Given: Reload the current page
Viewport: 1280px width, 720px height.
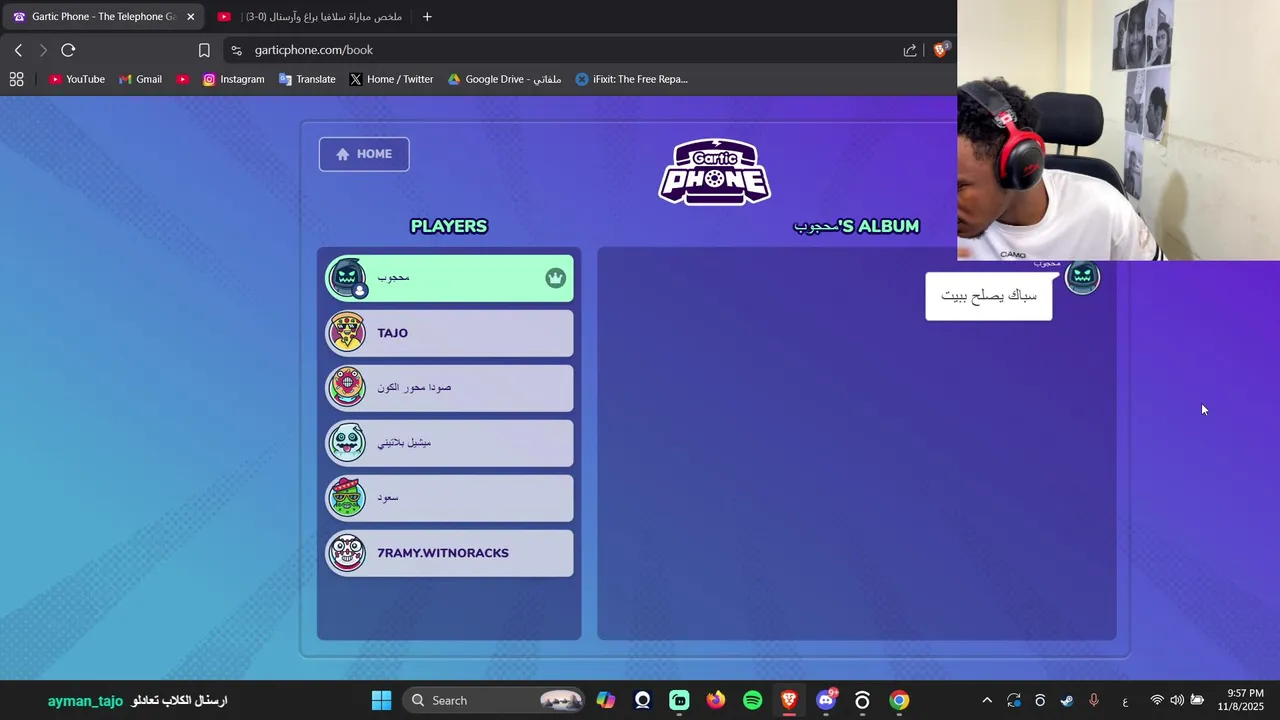Looking at the screenshot, I should (x=68, y=50).
